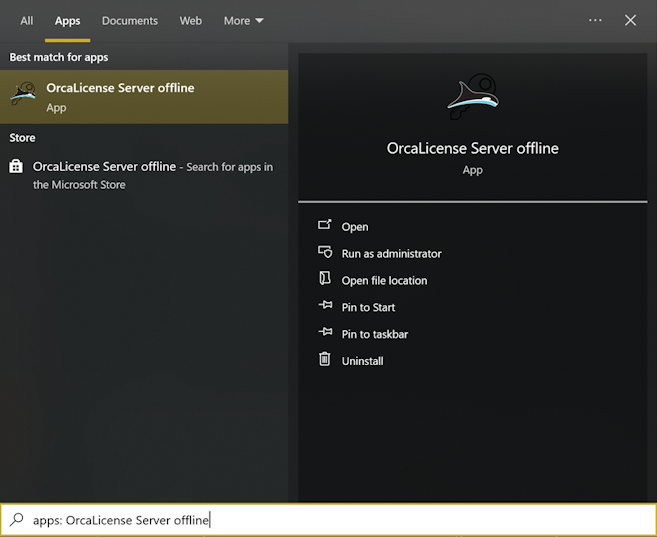
Task: Click the Open icon in actions list
Action: pos(324,226)
